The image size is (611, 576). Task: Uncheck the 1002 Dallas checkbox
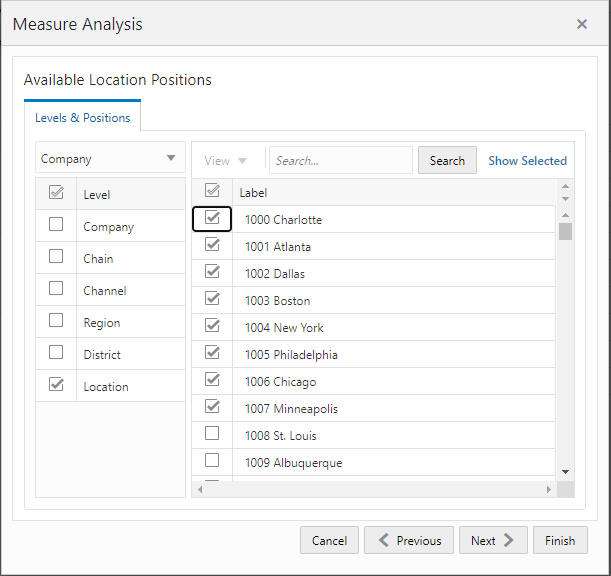pyautogui.click(x=212, y=271)
